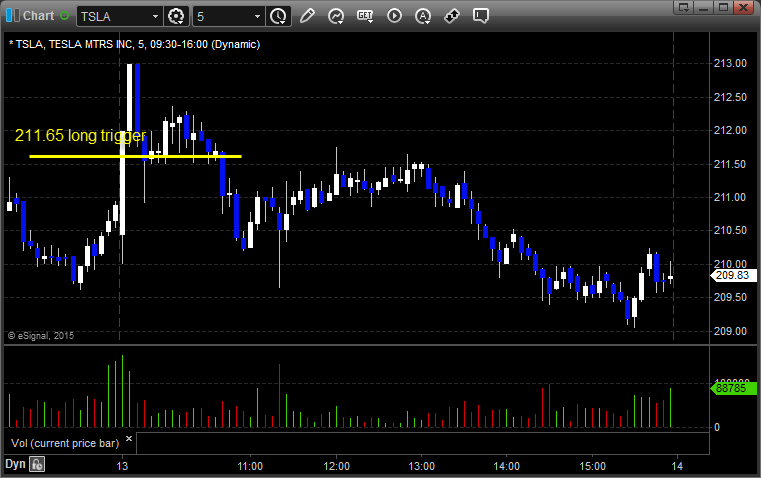Click the 210.50 price axis label

(730, 230)
